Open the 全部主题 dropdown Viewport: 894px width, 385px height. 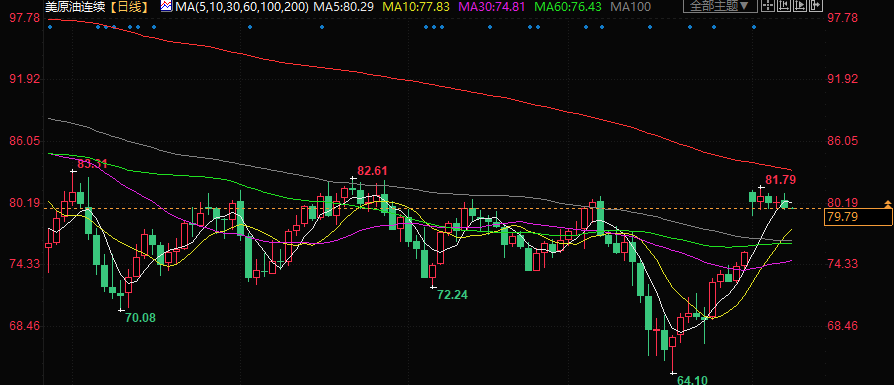720,6
